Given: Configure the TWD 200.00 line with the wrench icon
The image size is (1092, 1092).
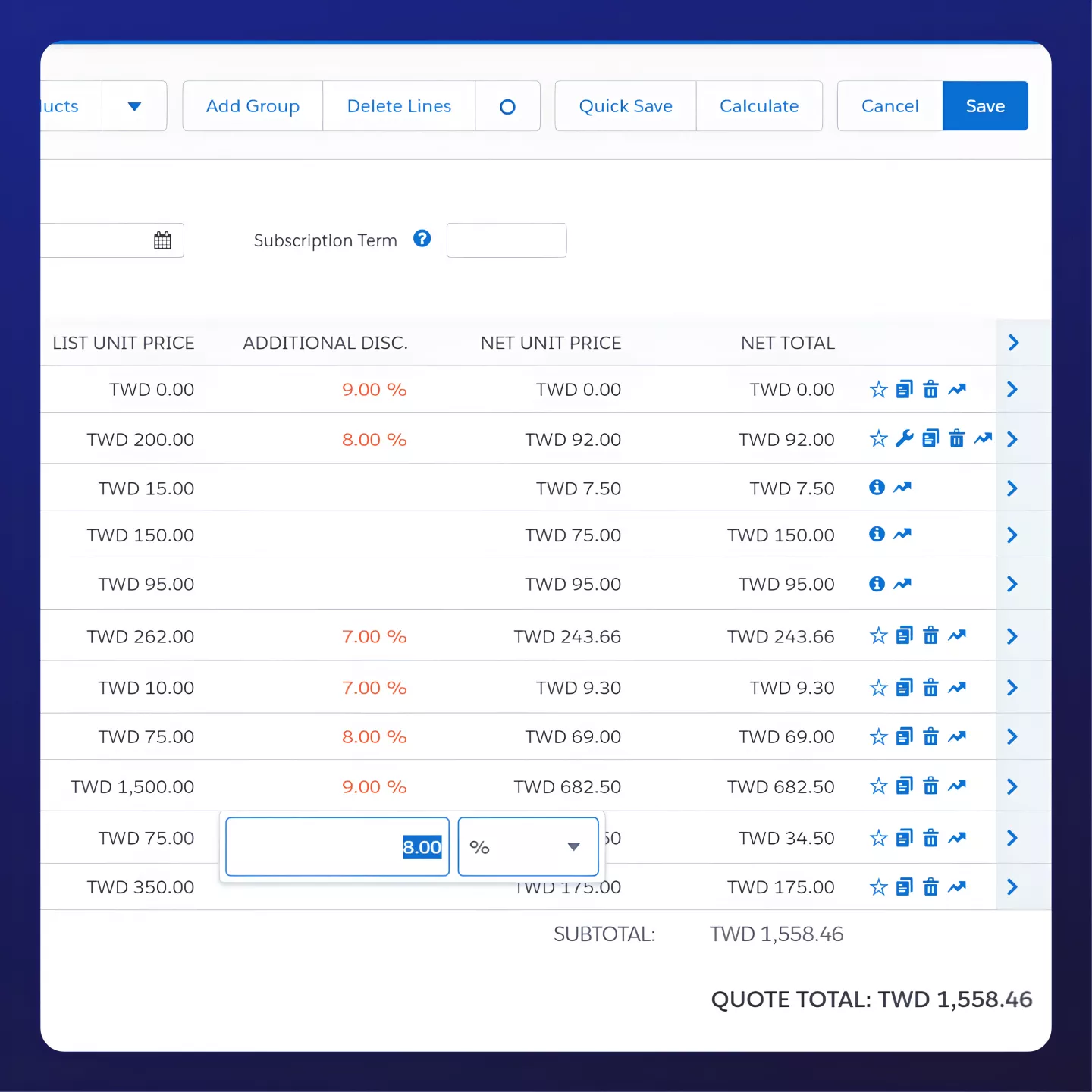Looking at the screenshot, I should 905,438.
